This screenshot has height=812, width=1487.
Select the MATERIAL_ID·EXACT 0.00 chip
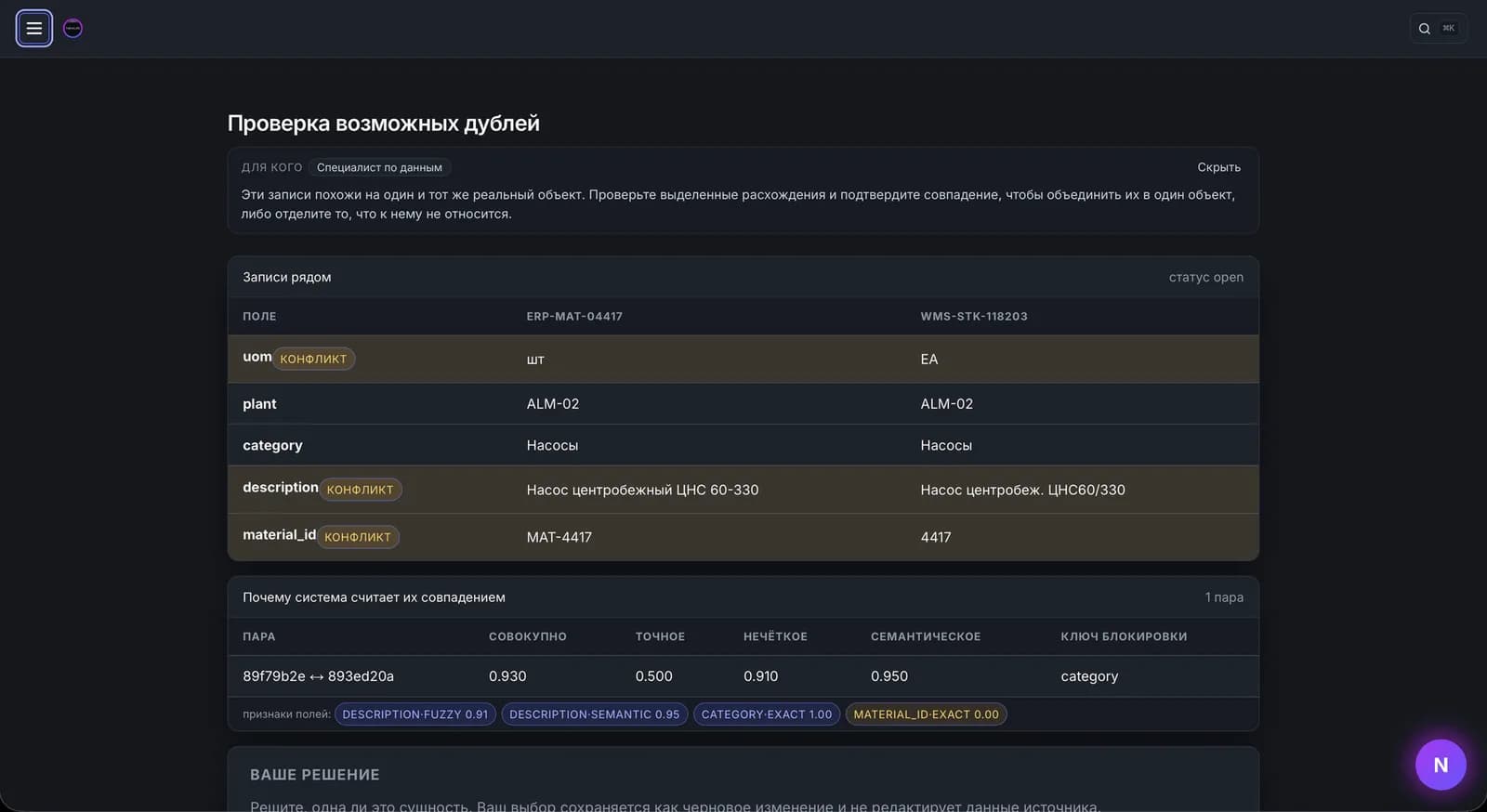pyautogui.click(x=927, y=714)
